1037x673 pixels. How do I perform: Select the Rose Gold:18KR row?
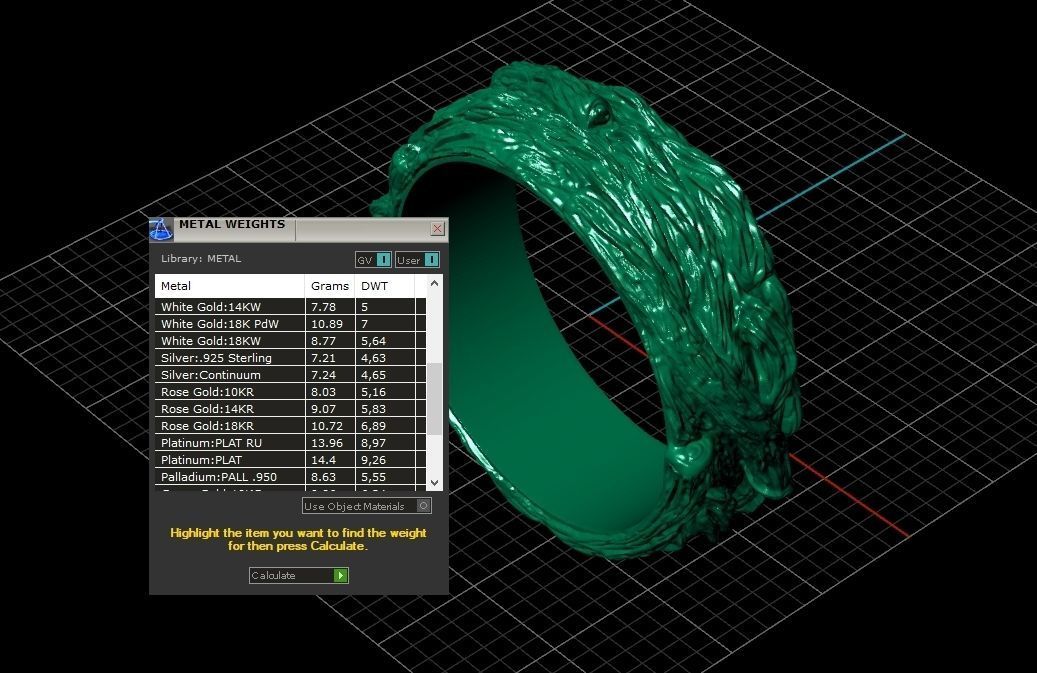tap(290, 426)
